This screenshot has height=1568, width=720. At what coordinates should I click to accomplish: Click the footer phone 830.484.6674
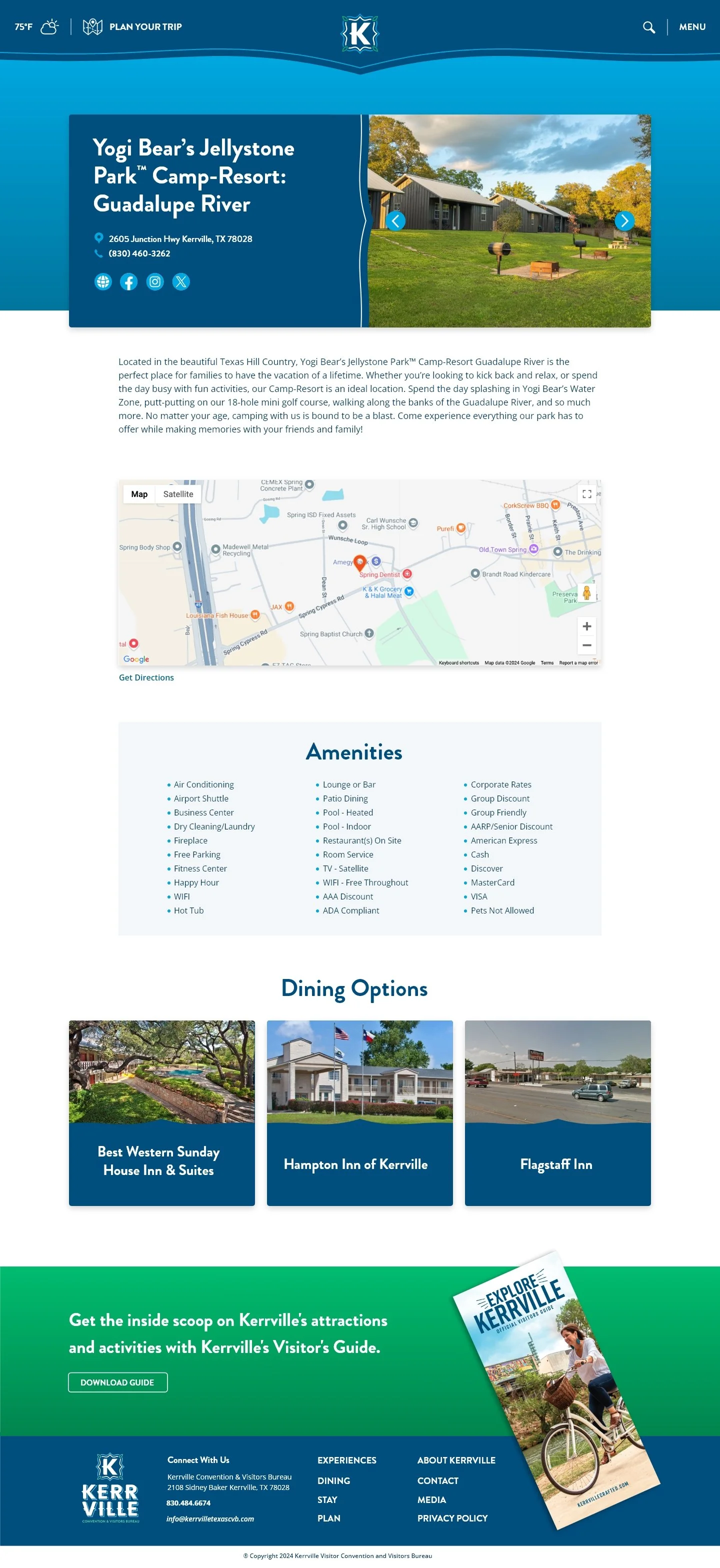(188, 1503)
